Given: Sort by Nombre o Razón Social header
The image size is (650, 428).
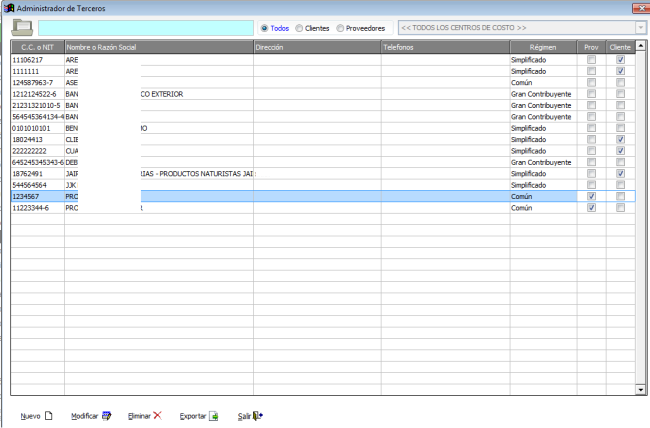Looking at the screenshot, I should (159, 47).
